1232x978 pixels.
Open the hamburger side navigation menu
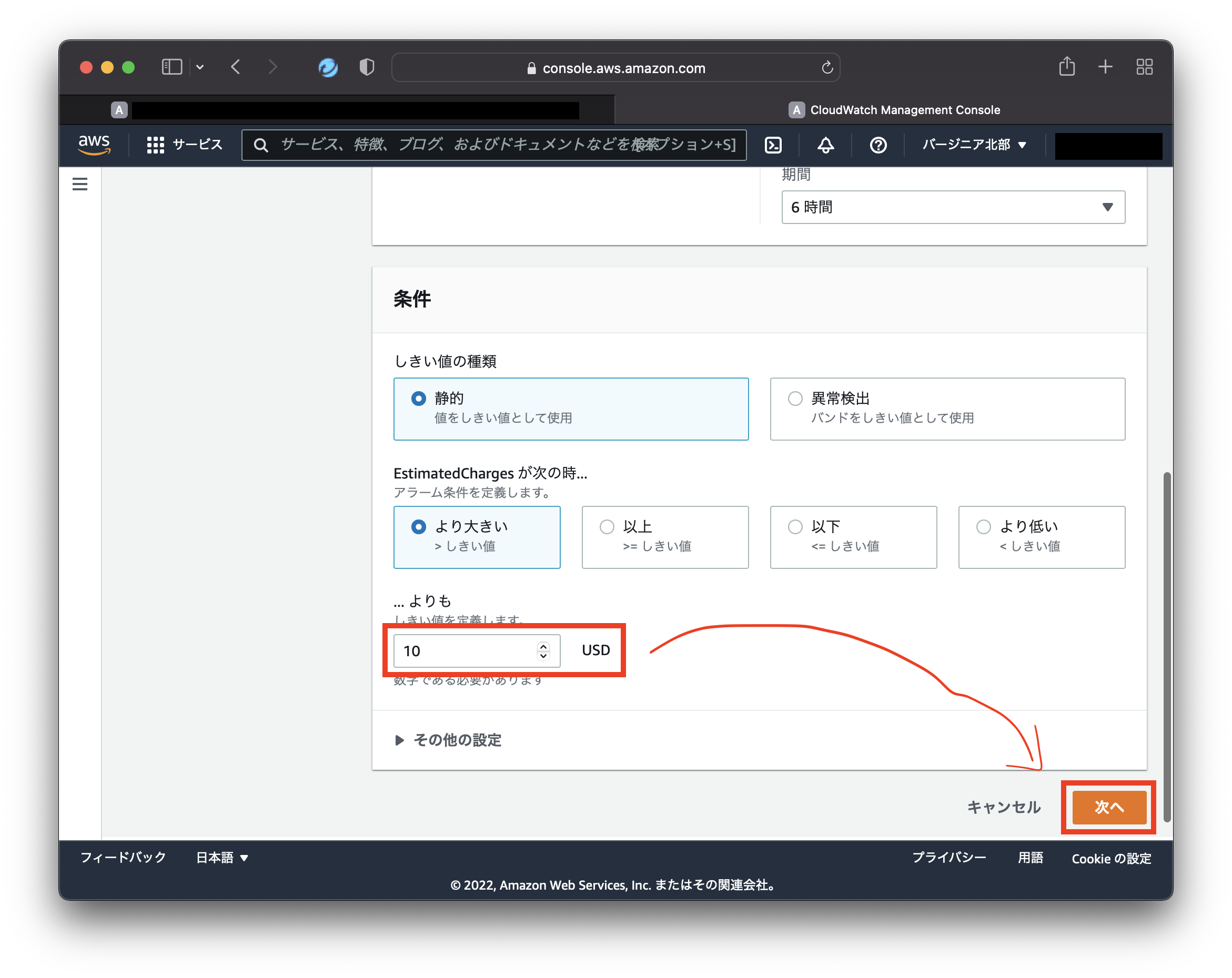(x=80, y=184)
